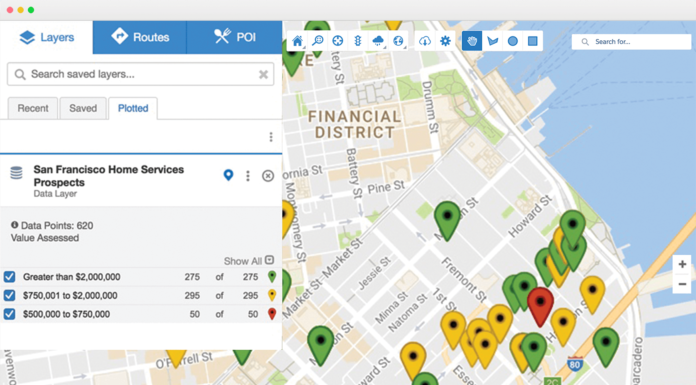The width and height of the screenshot is (696, 385).
Task: Clear saved layers search with X
Action: coord(263,74)
